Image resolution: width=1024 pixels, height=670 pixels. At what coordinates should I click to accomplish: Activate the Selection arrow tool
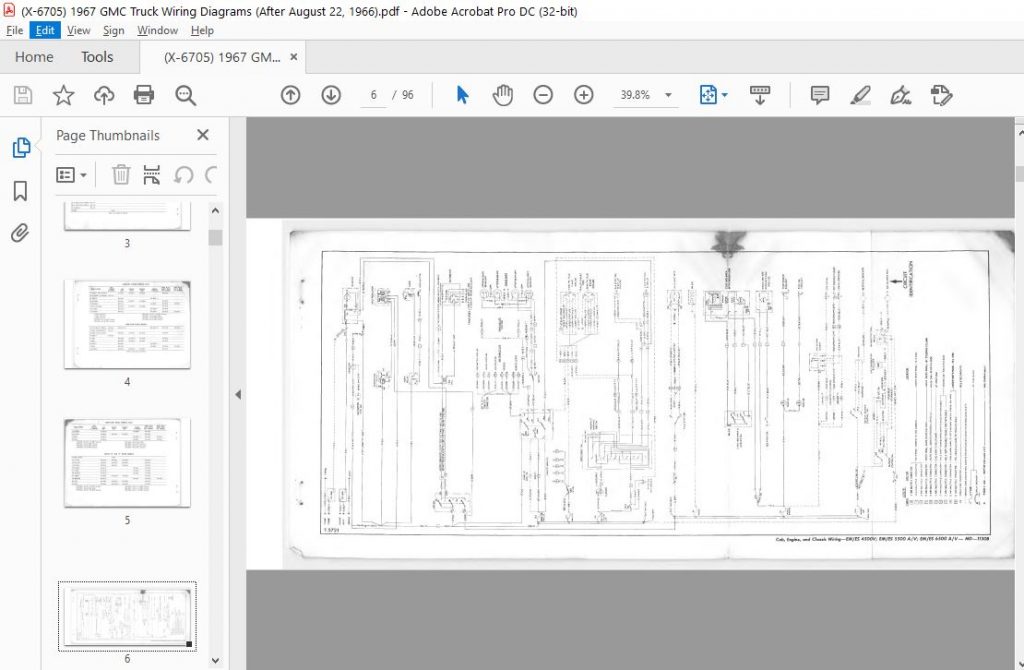click(x=462, y=95)
